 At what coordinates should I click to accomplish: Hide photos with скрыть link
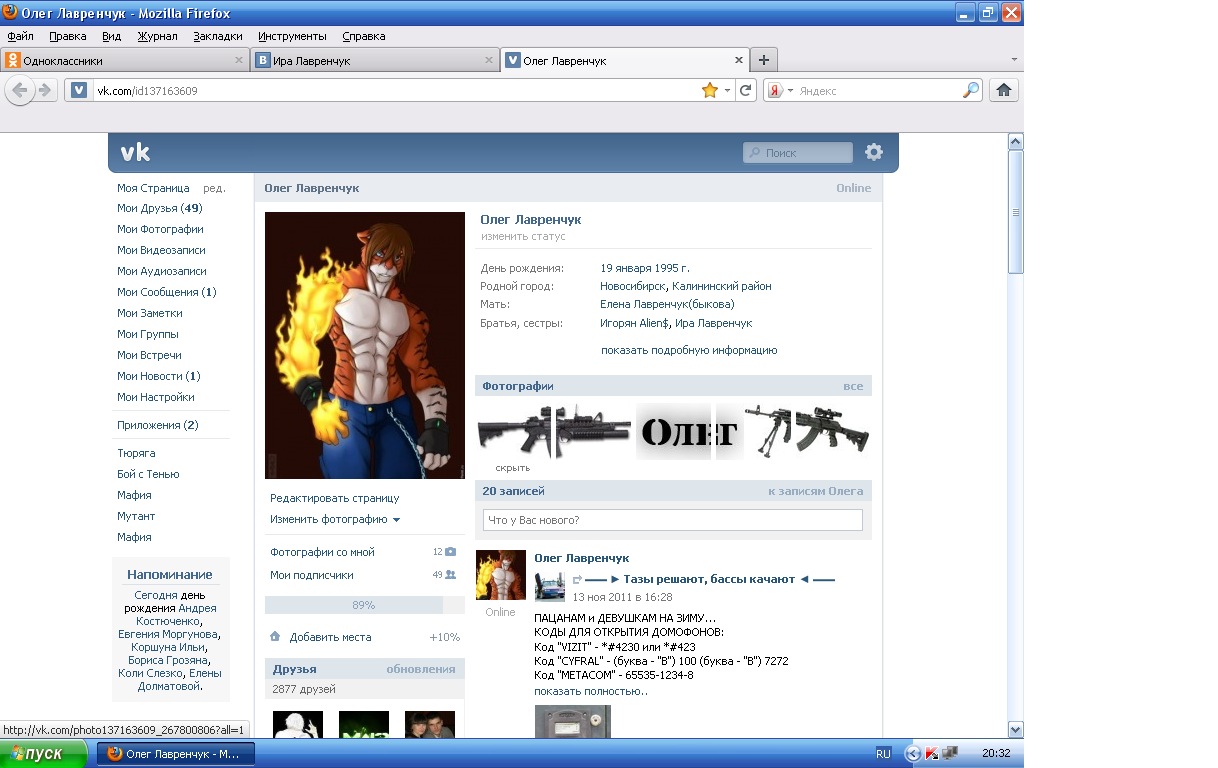(x=512, y=468)
